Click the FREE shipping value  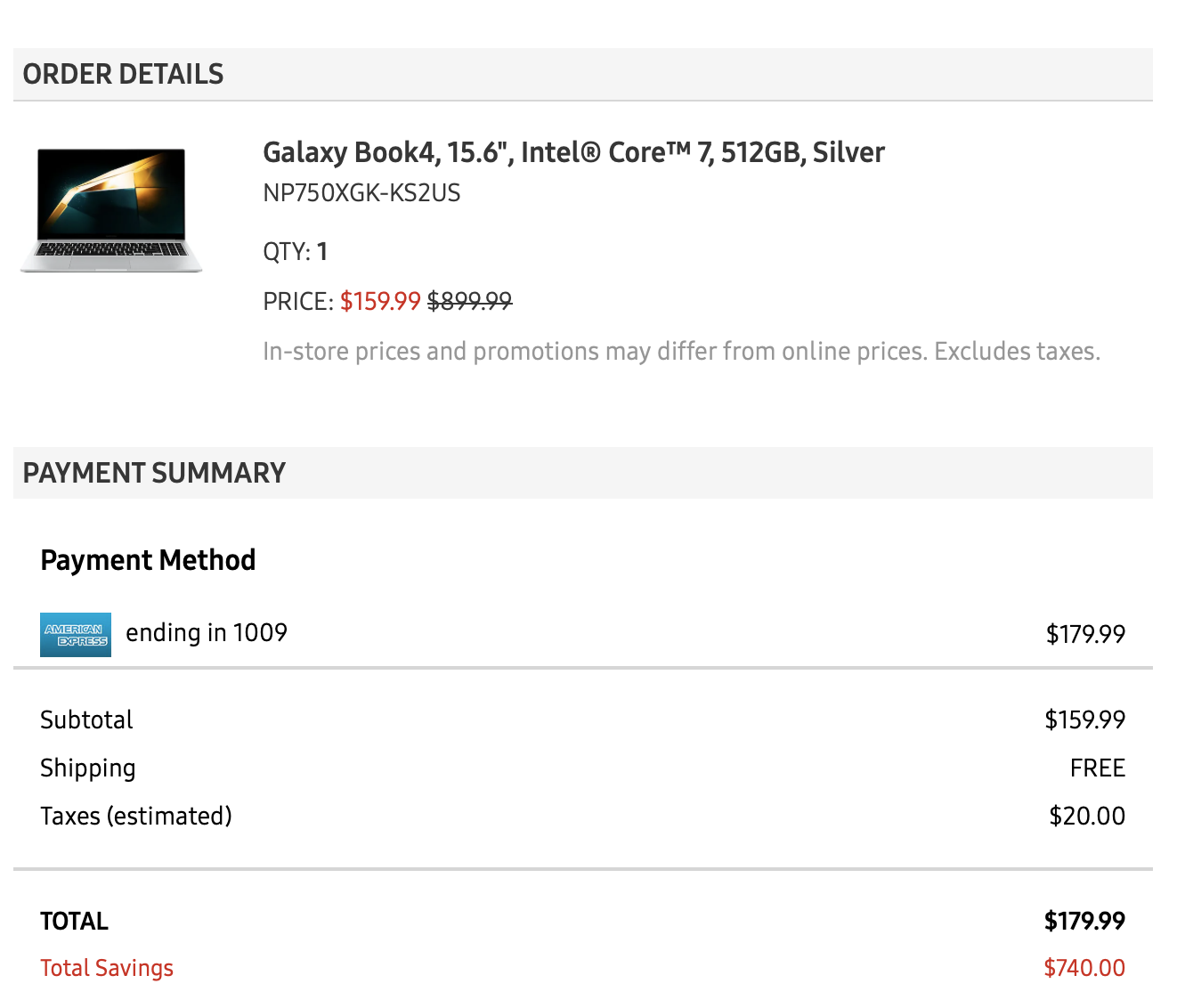(x=1097, y=768)
